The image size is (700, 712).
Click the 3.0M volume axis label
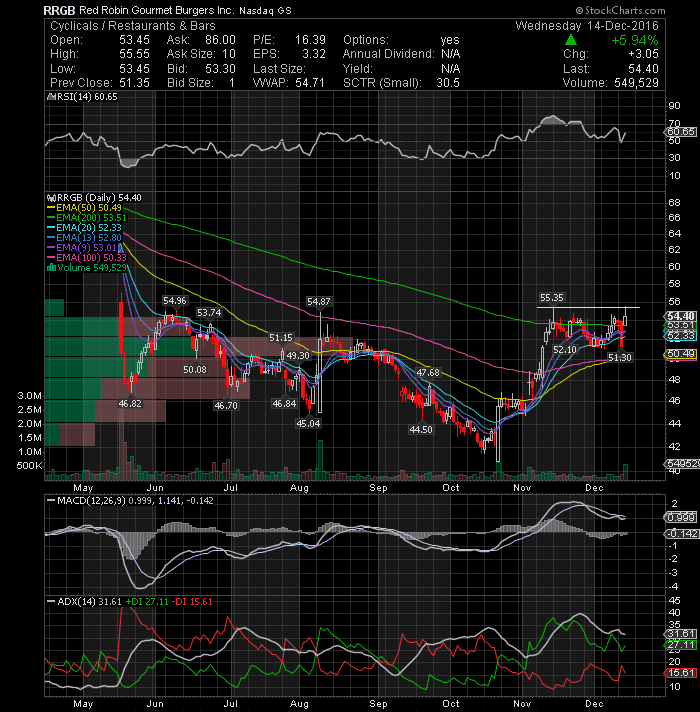(30, 396)
